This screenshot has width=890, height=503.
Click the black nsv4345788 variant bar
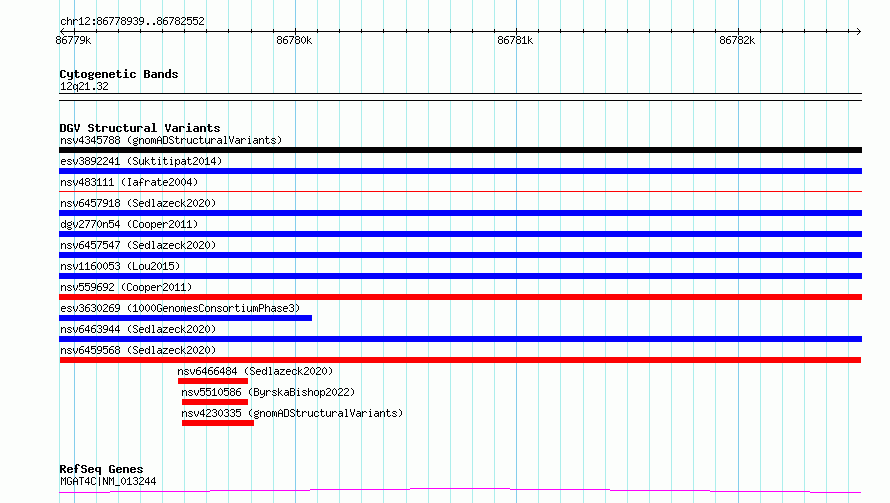click(460, 150)
